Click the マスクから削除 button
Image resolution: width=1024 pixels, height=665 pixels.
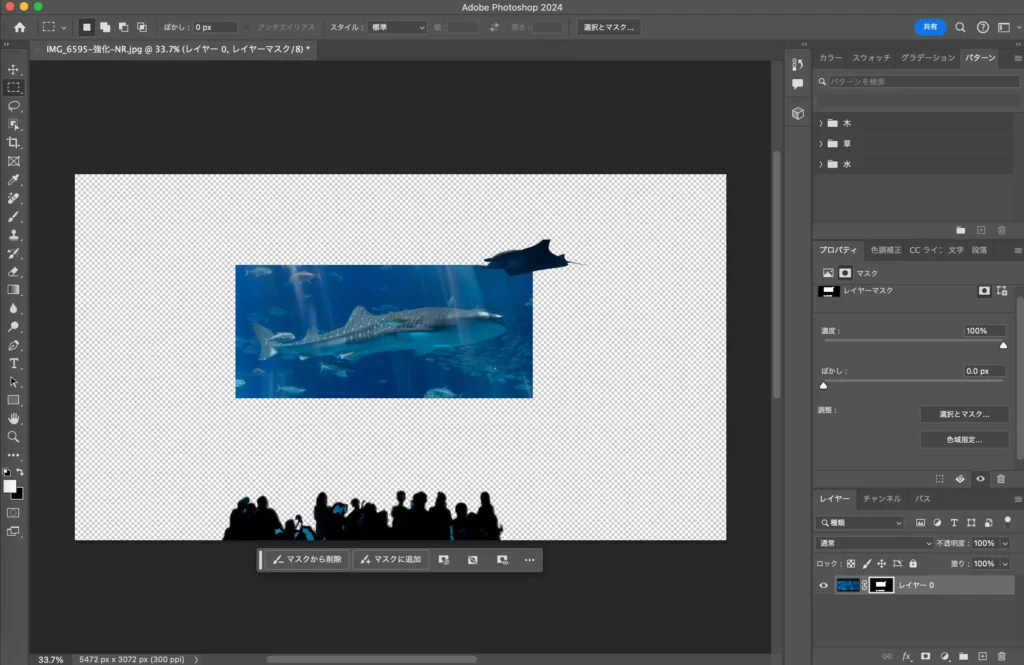coord(307,560)
